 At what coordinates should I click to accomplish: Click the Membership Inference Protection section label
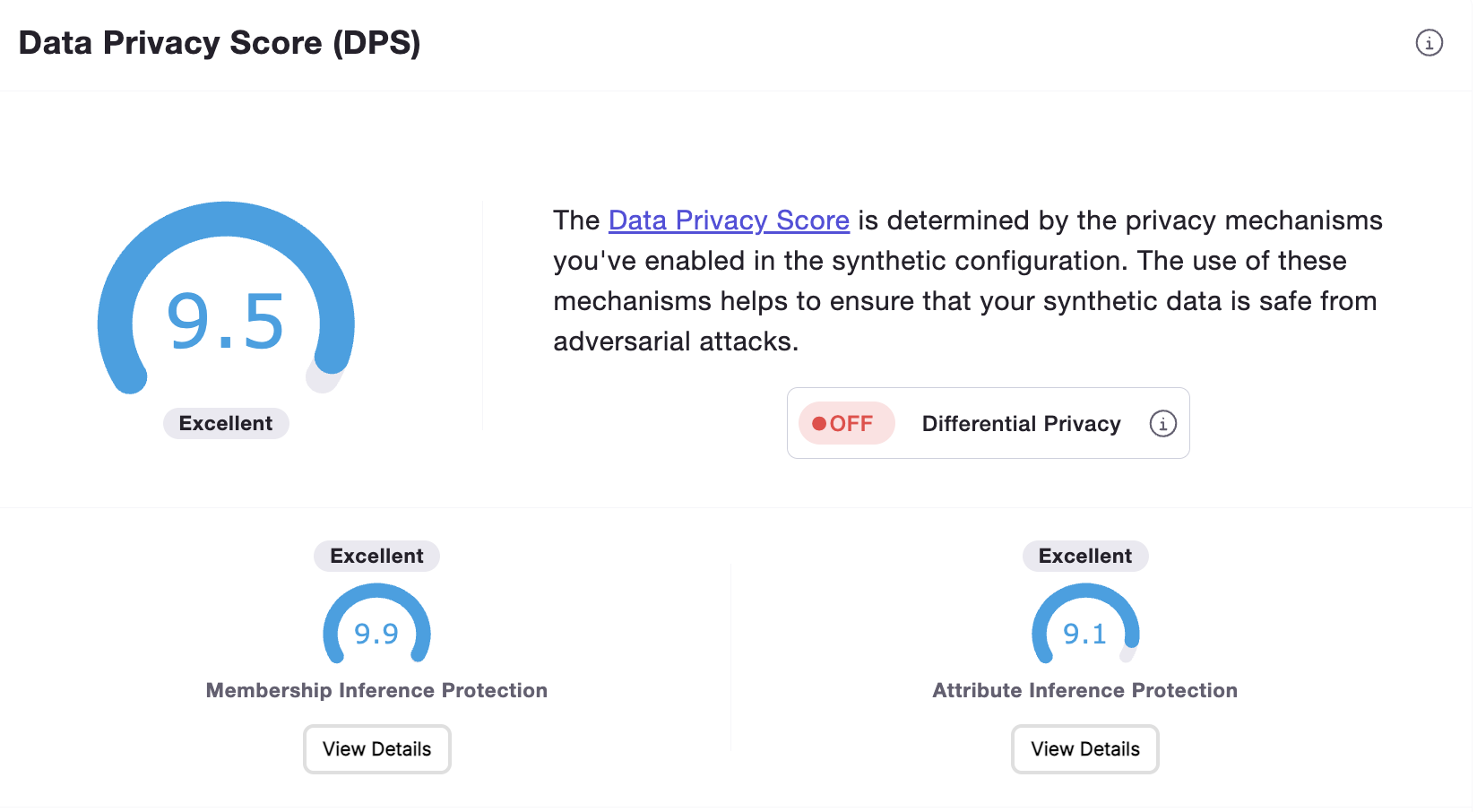[x=376, y=690]
